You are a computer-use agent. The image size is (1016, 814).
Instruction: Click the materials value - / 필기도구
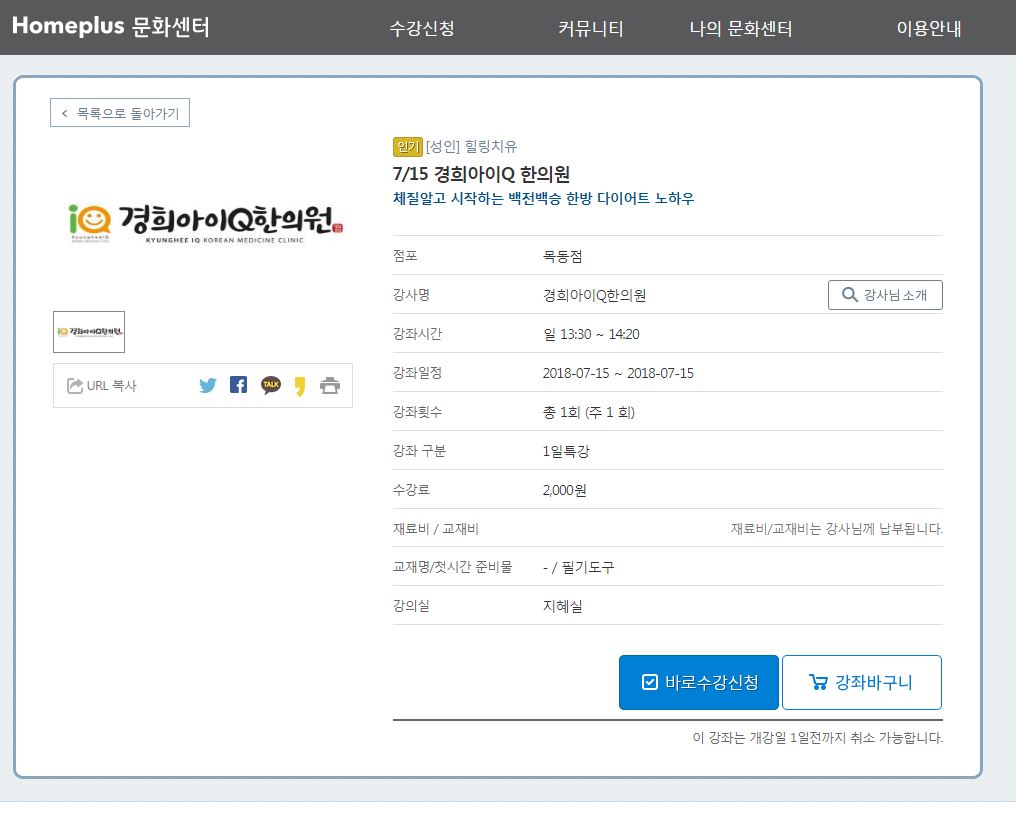[x=578, y=568]
